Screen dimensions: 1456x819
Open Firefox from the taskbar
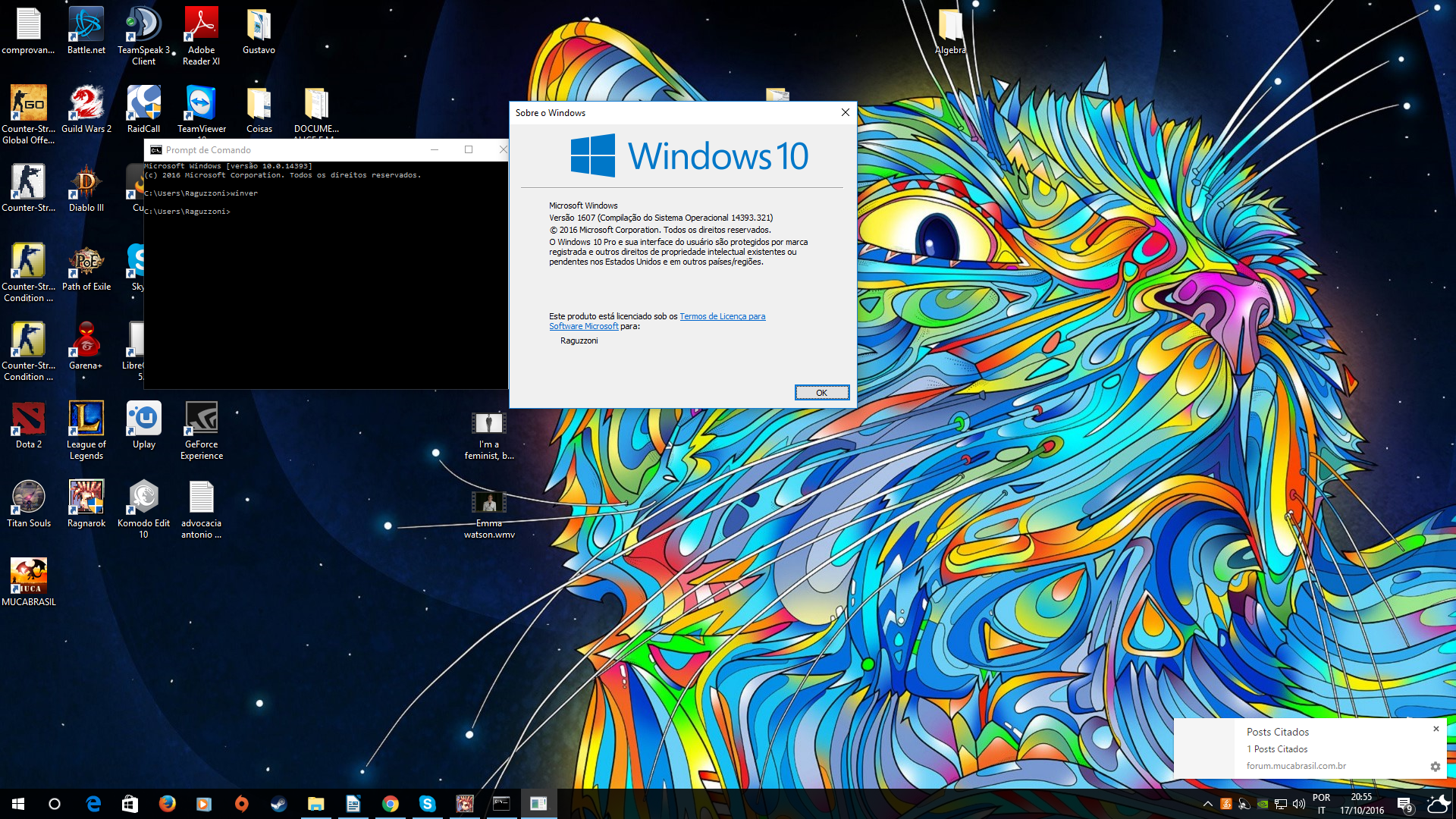[167, 804]
